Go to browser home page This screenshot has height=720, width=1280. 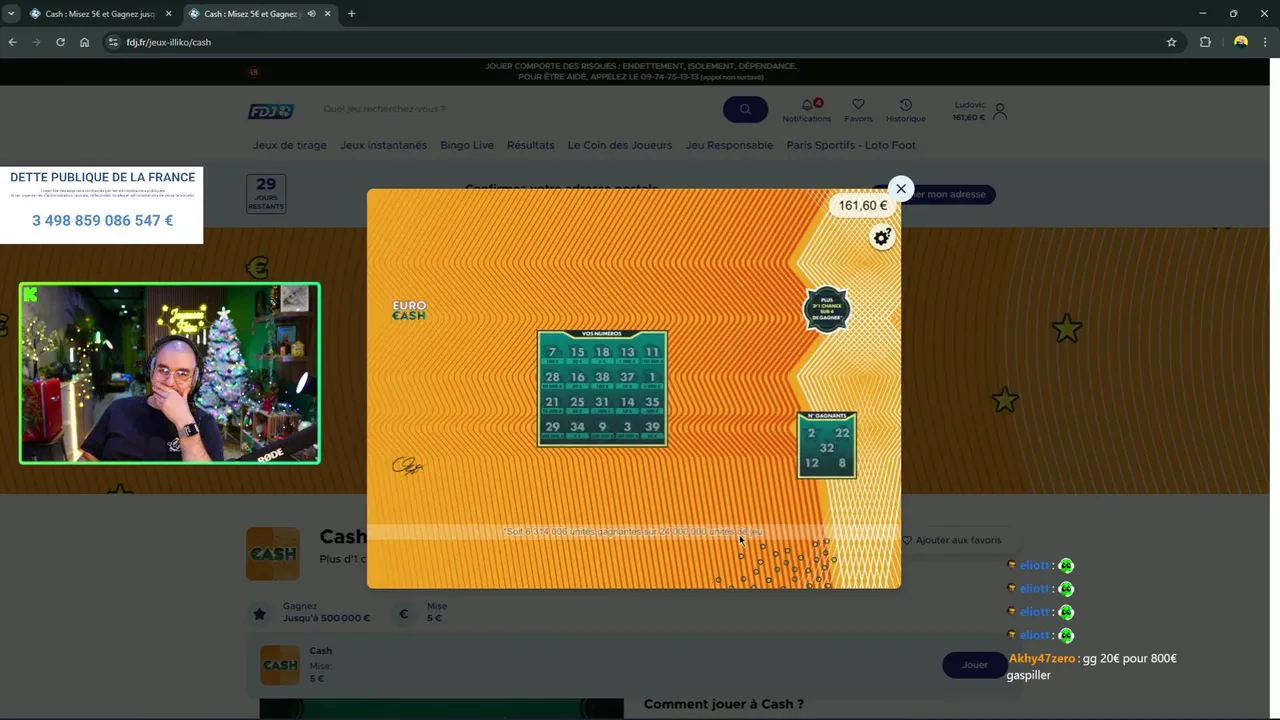(84, 42)
